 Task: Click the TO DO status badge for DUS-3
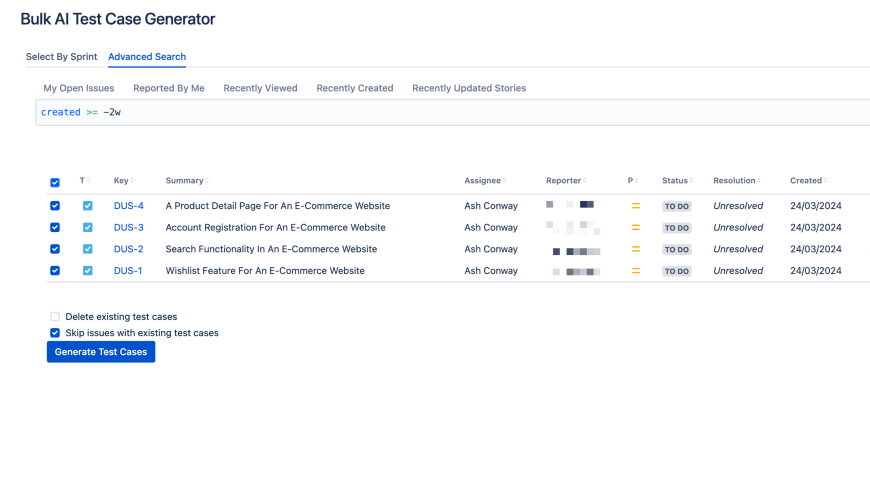tap(676, 228)
